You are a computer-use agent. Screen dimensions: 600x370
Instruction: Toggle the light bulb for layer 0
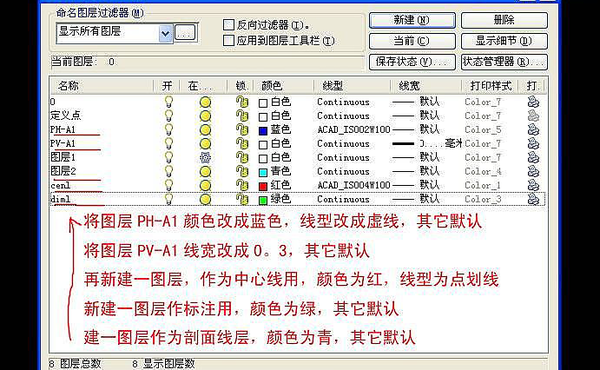[168, 102]
